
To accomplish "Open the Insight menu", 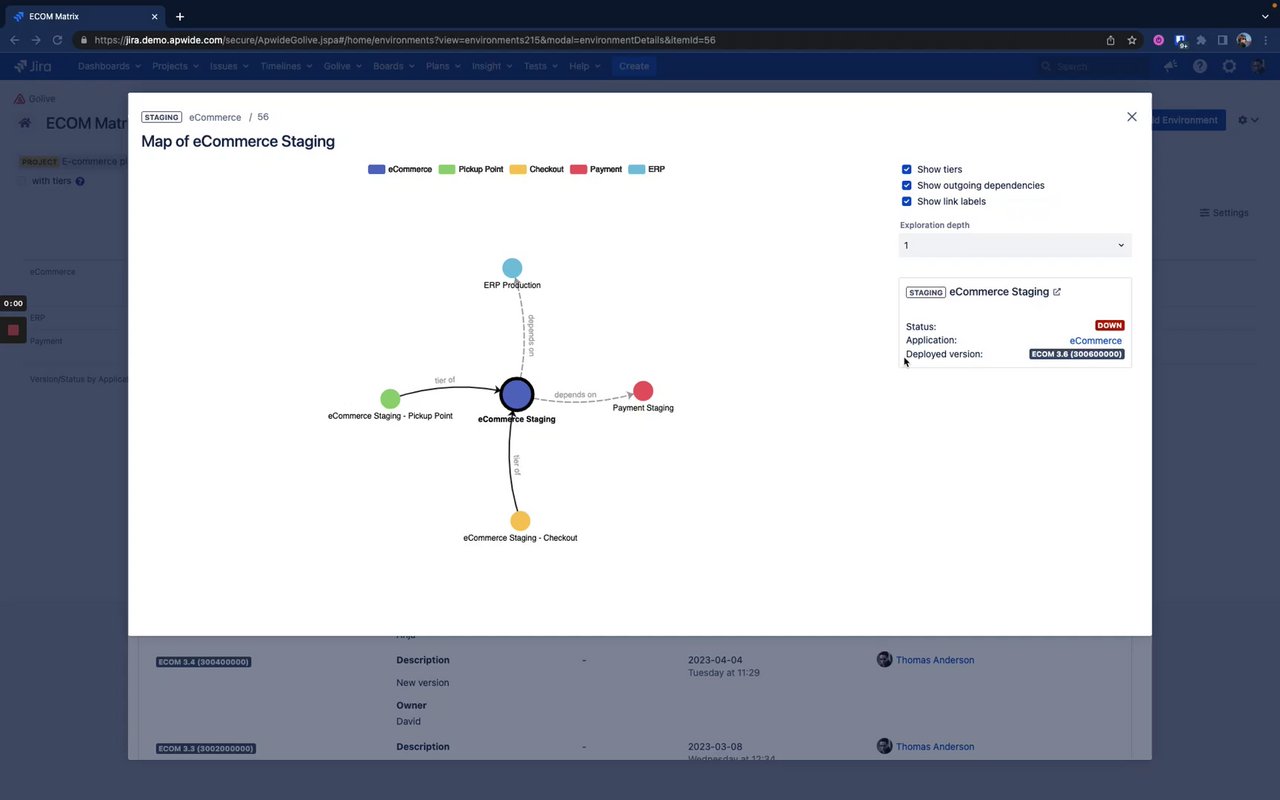I will click(492, 66).
